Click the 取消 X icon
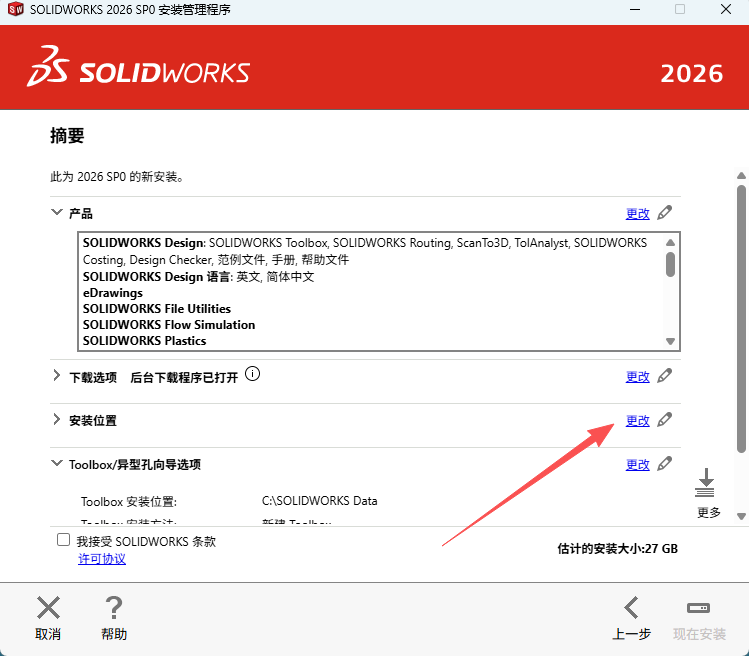This screenshot has height=656, width=749. coord(48,608)
